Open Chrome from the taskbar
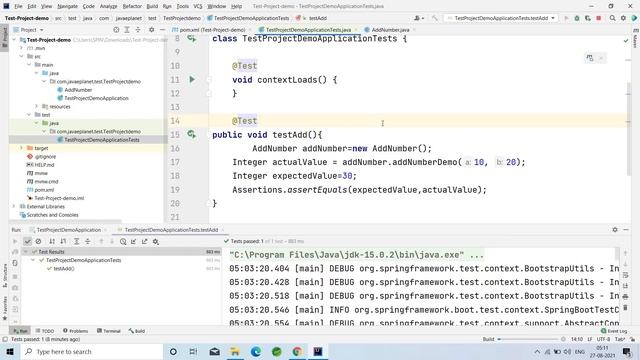 click(x=297, y=351)
